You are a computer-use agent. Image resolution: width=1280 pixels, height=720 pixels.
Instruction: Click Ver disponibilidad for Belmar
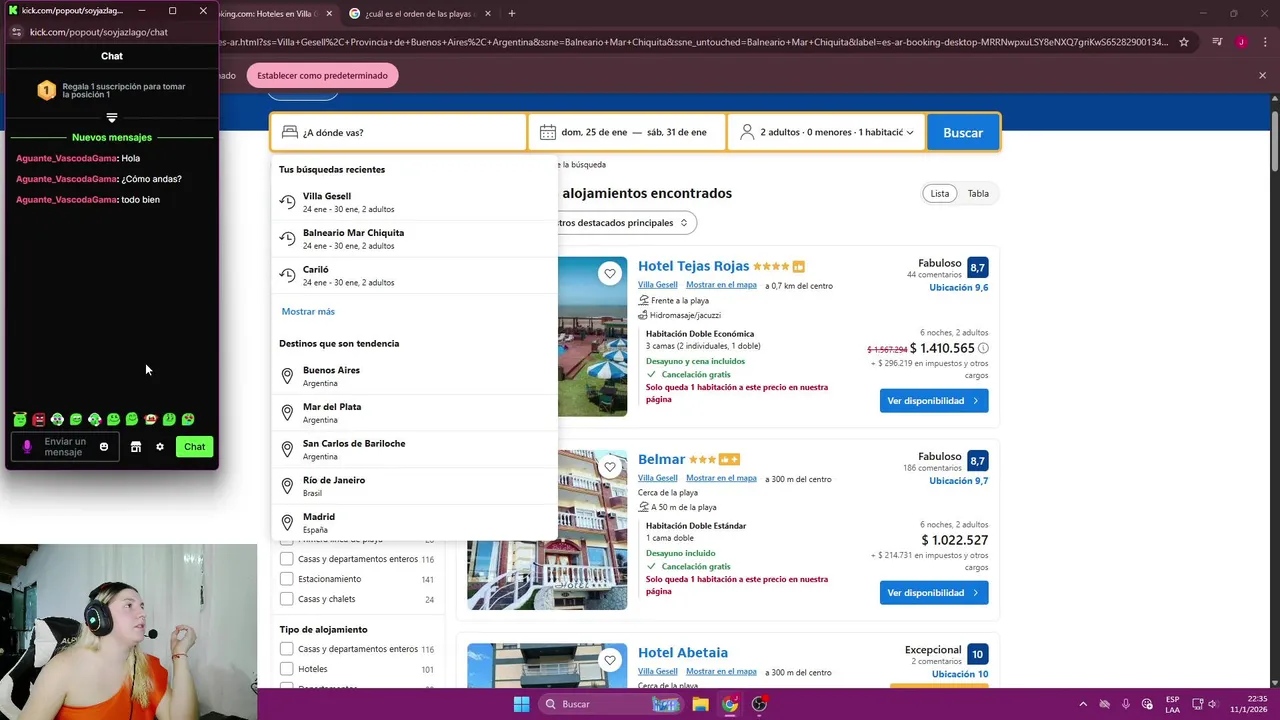click(x=933, y=592)
